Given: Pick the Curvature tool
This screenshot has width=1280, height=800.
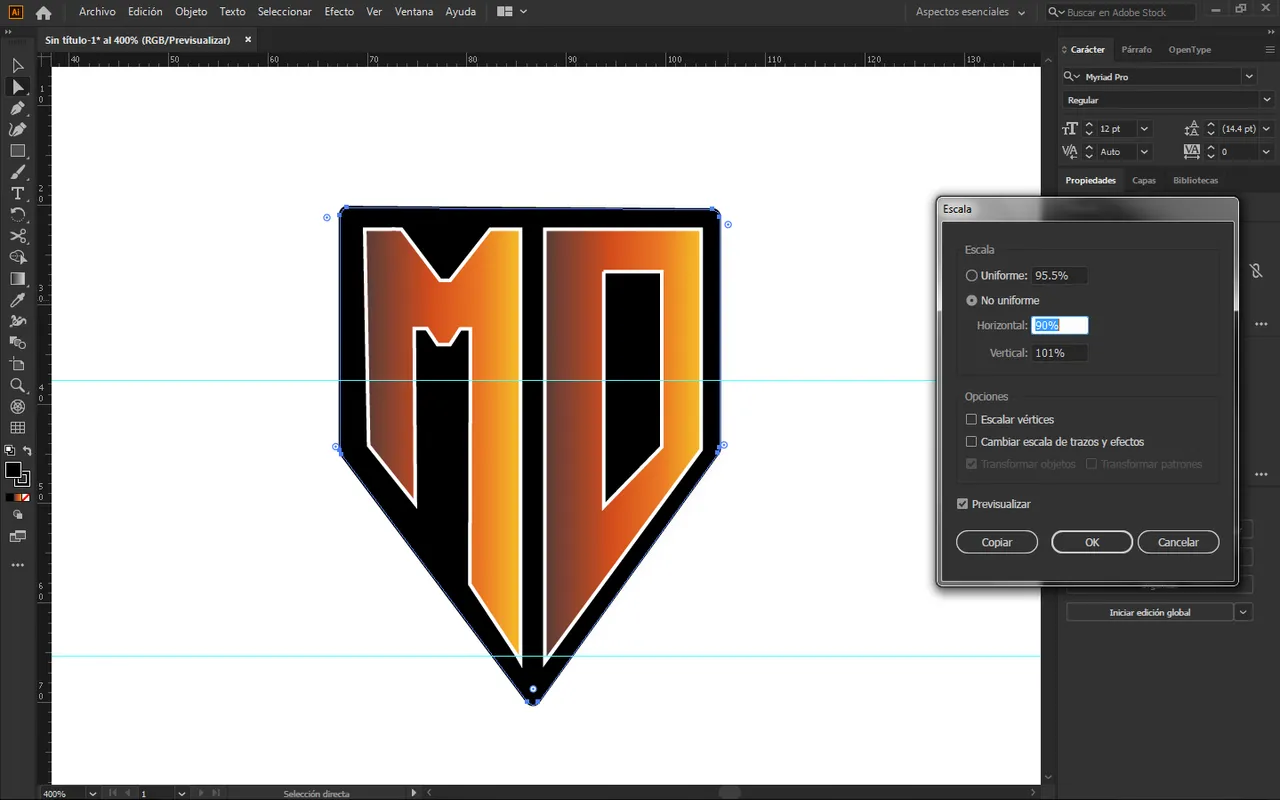Looking at the screenshot, I should tap(18, 129).
